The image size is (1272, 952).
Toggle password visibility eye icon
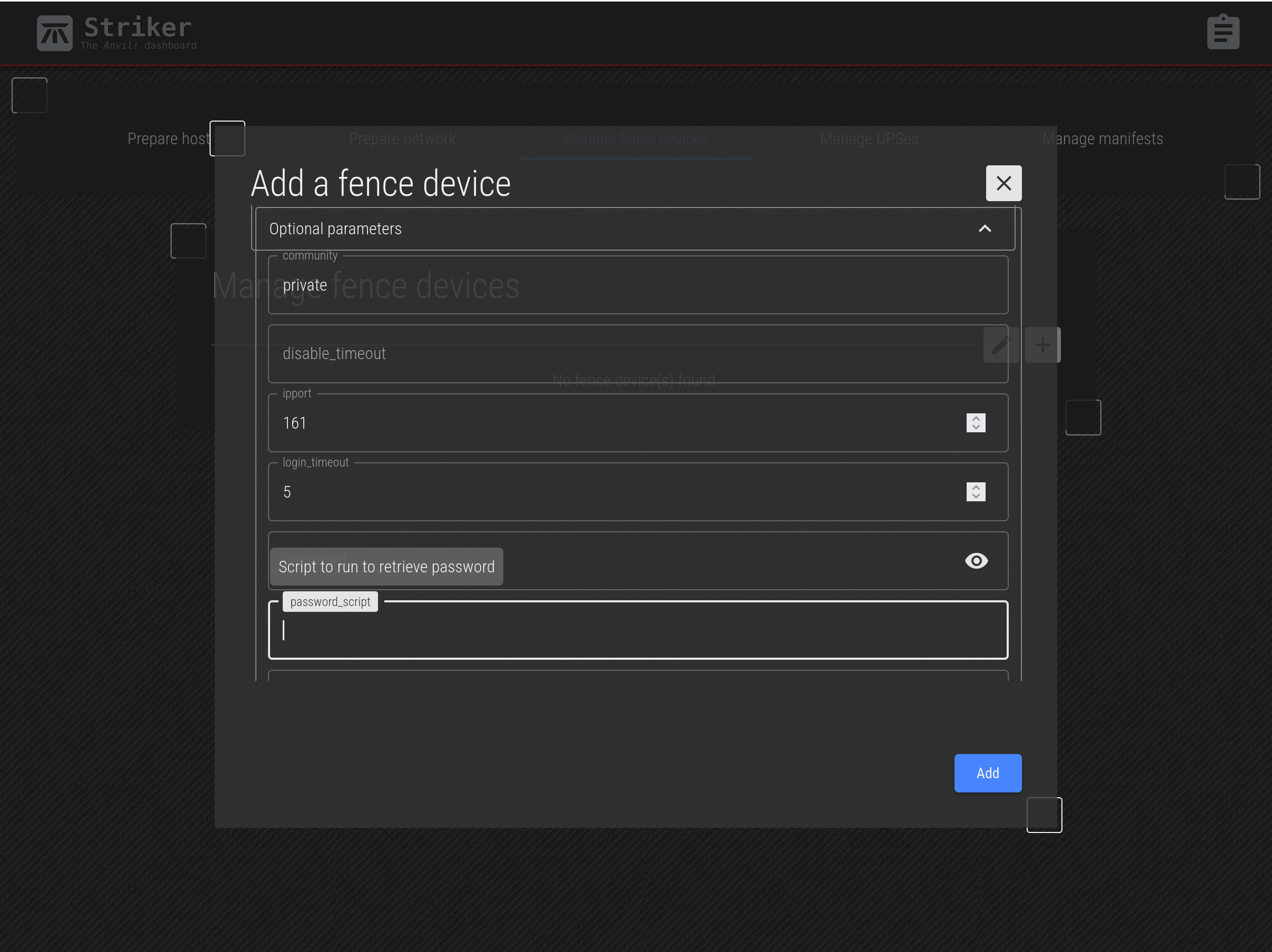click(976, 561)
